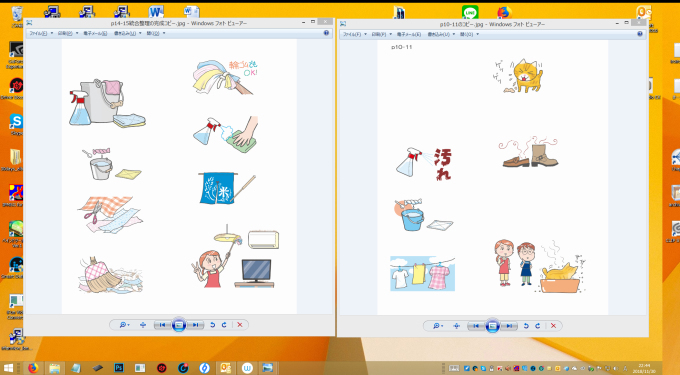
Task: Open zoom magnifier control in right p10-11 viewer
Action: [x=437, y=326]
